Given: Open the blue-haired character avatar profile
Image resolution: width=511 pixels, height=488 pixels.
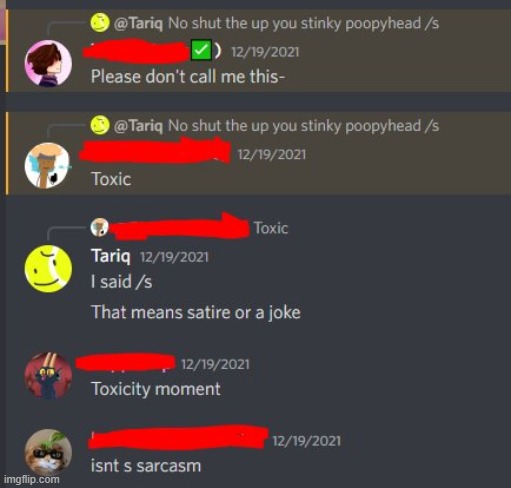Looking at the screenshot, I should (x=48, y=166).
